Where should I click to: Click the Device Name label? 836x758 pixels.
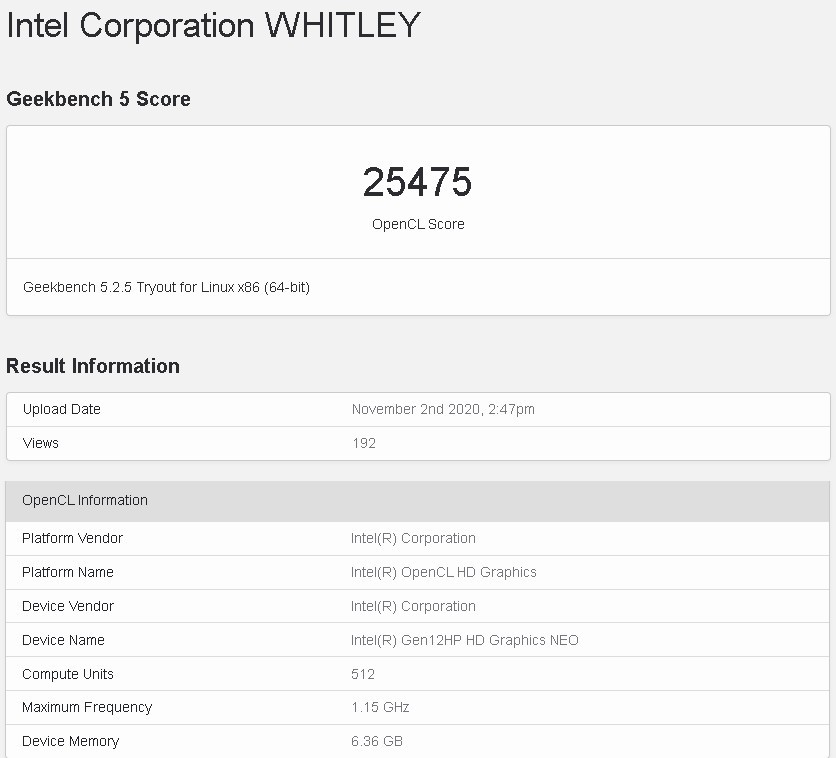[x=63, y=640]
